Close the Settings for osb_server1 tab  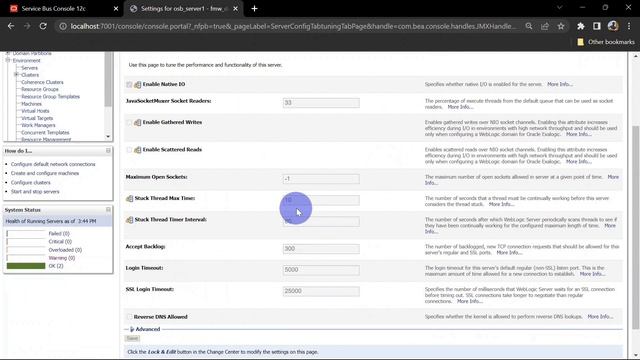point(236,9)
